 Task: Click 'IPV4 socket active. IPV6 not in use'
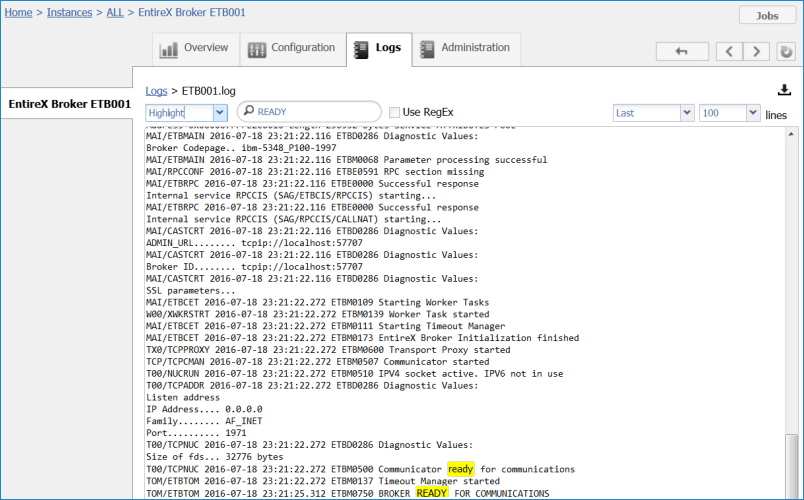click(x=354, y=373)
